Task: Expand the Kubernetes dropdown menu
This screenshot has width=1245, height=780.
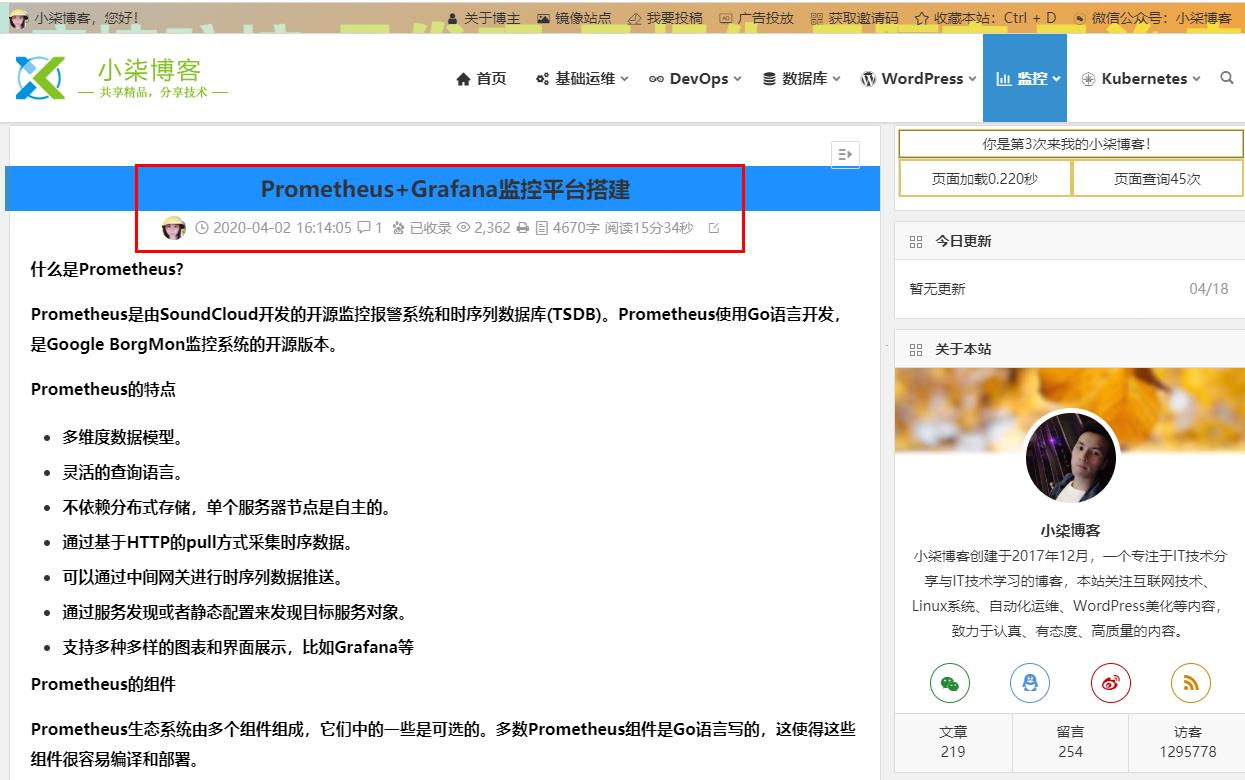Action: [1141, 78]
